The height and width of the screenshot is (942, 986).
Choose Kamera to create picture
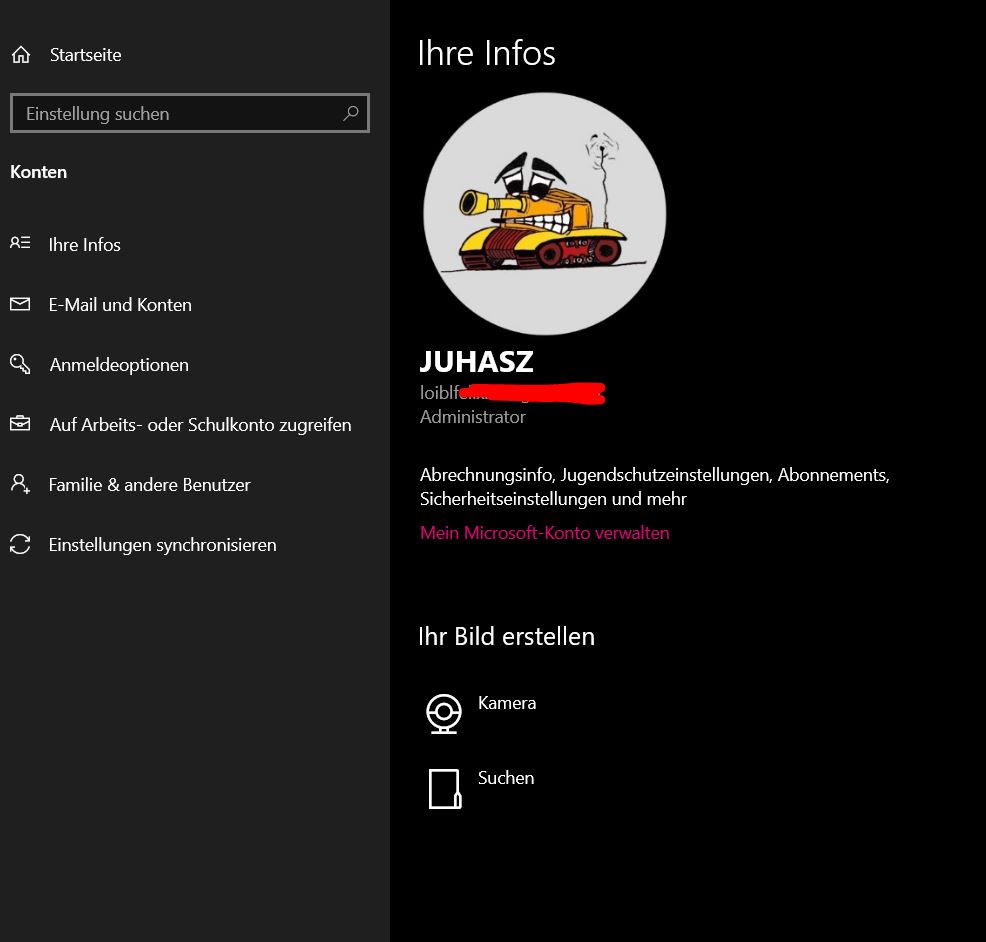tap(507, 703)
